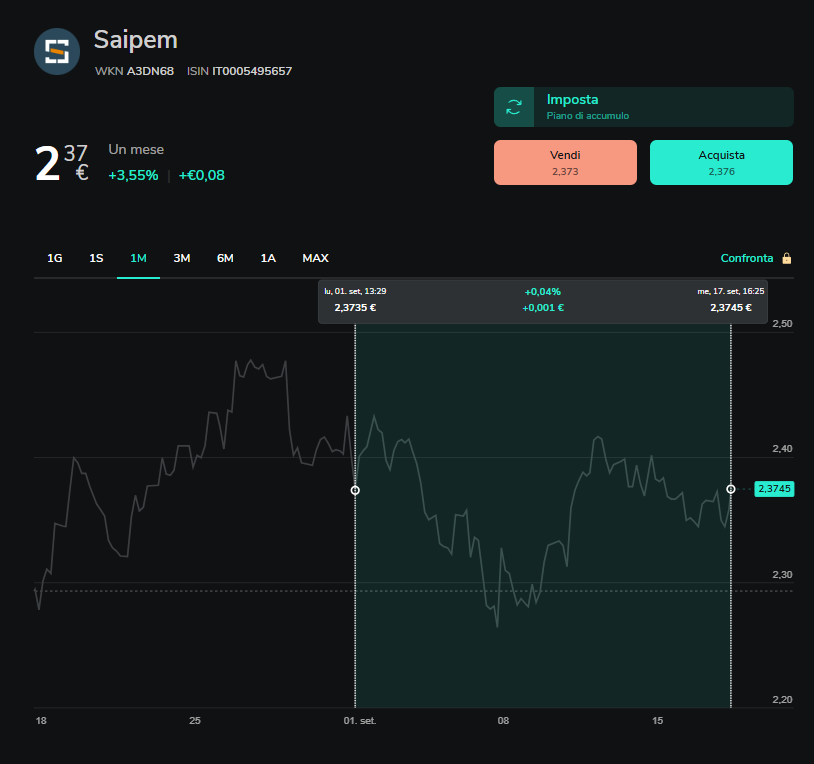Click the chart marker at 01. set selection start

point(355,490)
